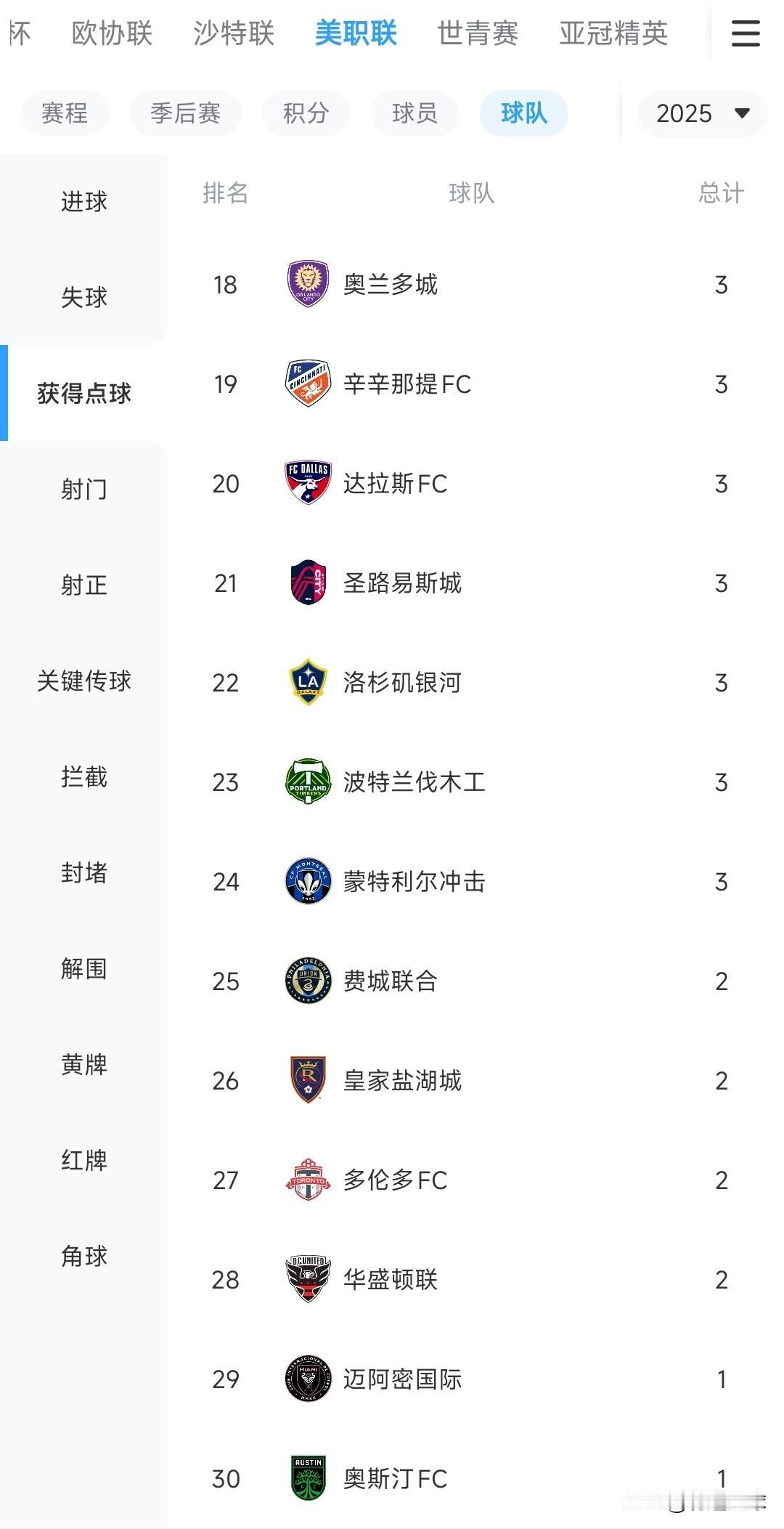The width and height of the screenshot is (784, 1529).
Task: Select the 球员 pill filter
Action: (x=415, y=113)
